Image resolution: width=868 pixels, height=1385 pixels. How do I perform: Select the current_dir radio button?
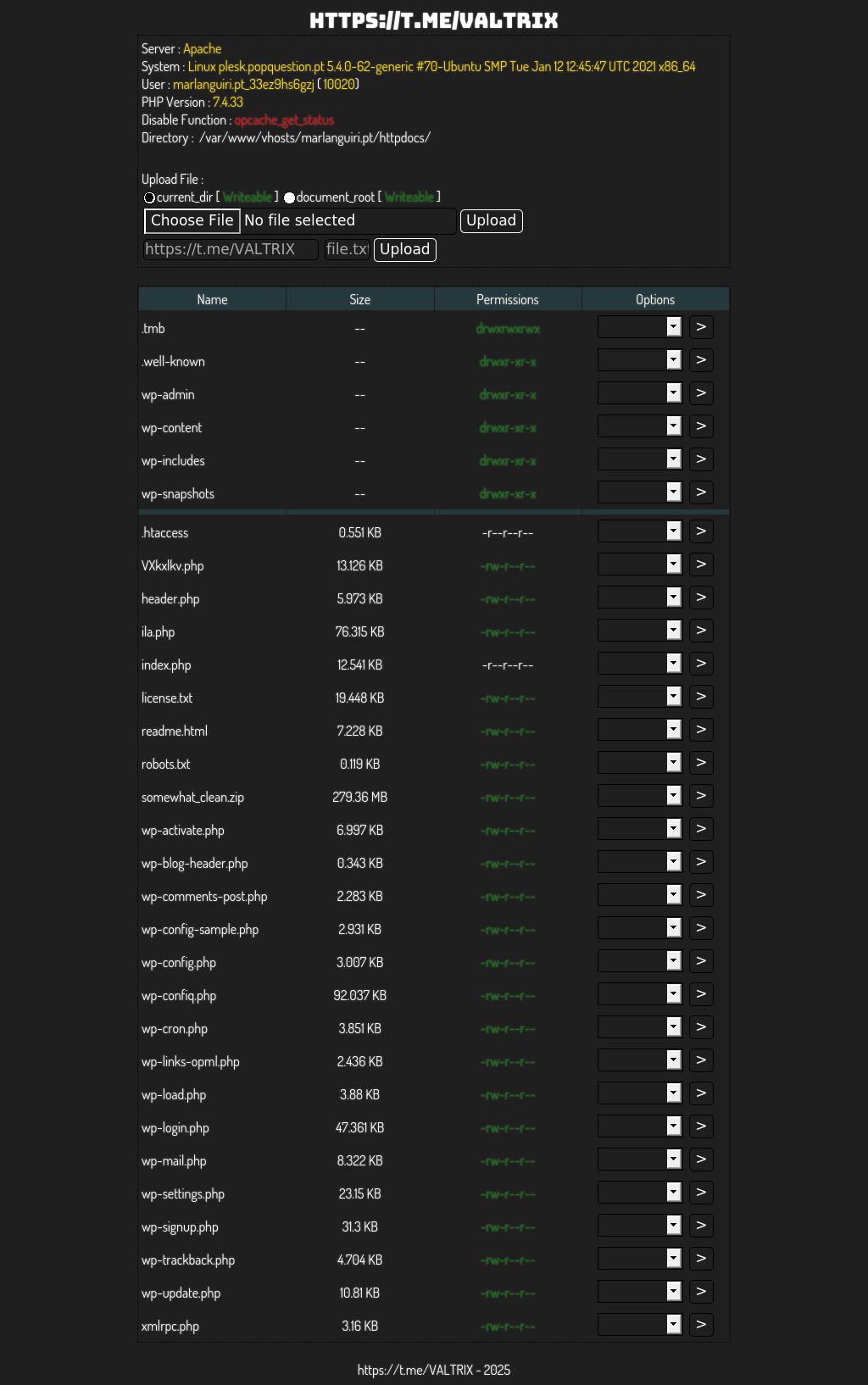(x=149, y=197)
